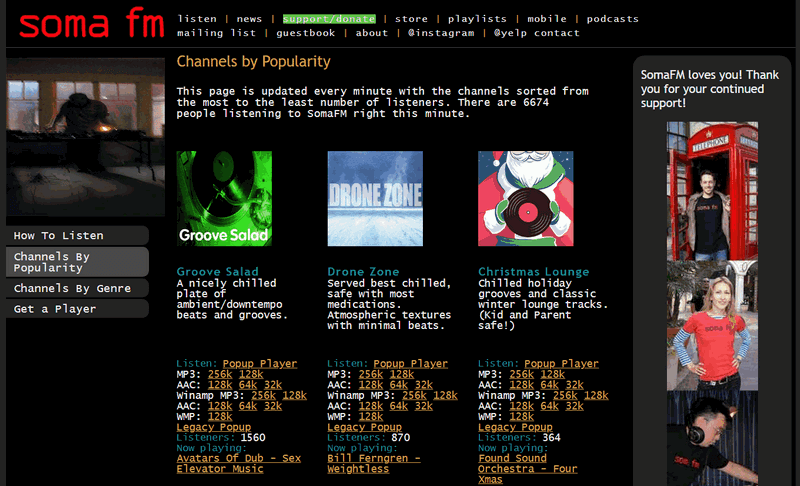Click the Christmas Lounge title link
The image size is (800, 486).
pos(534,272)
